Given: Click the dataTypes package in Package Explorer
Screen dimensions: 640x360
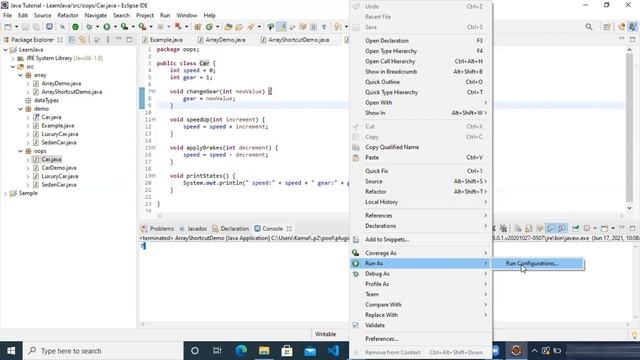Looking at the screenshot, I should tap(46, 100).
